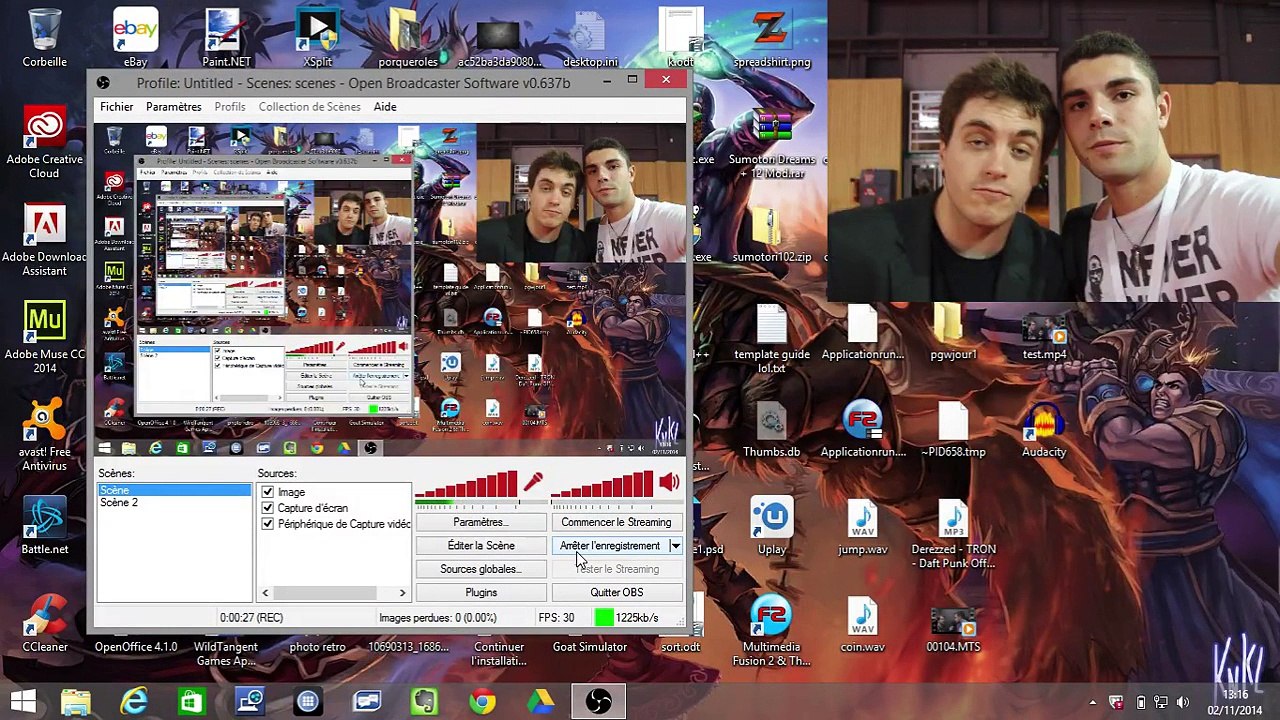Adjust the microphone volume meter
The height and width of the screenshot is (720, 1280).
point(466,485)
